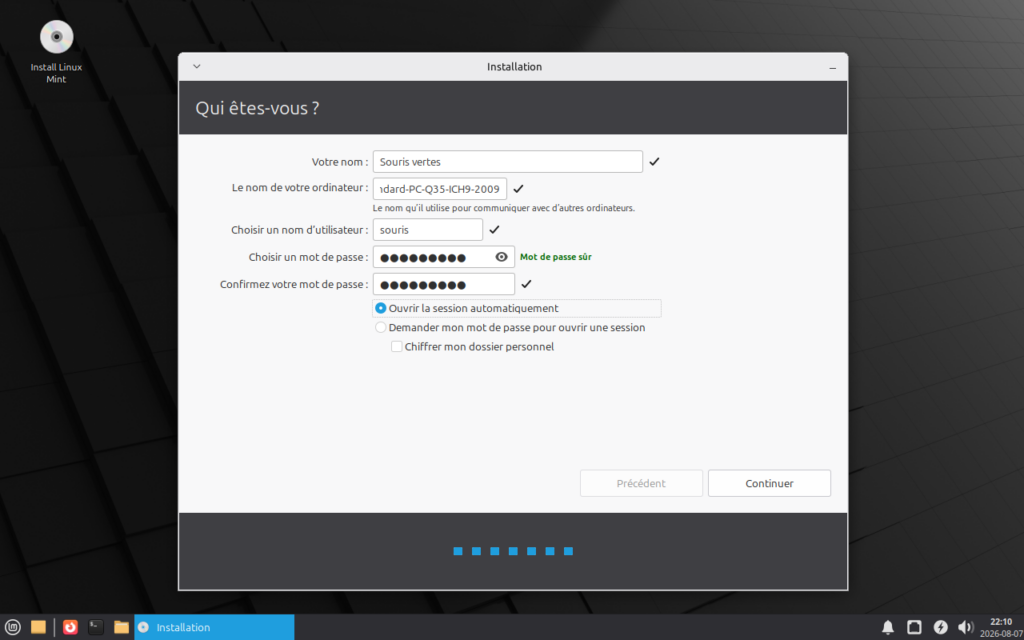Viewport: 1024px width, 640px height.
Task: Open Install Linux Mint desktop icon
Action: point(56,52)
